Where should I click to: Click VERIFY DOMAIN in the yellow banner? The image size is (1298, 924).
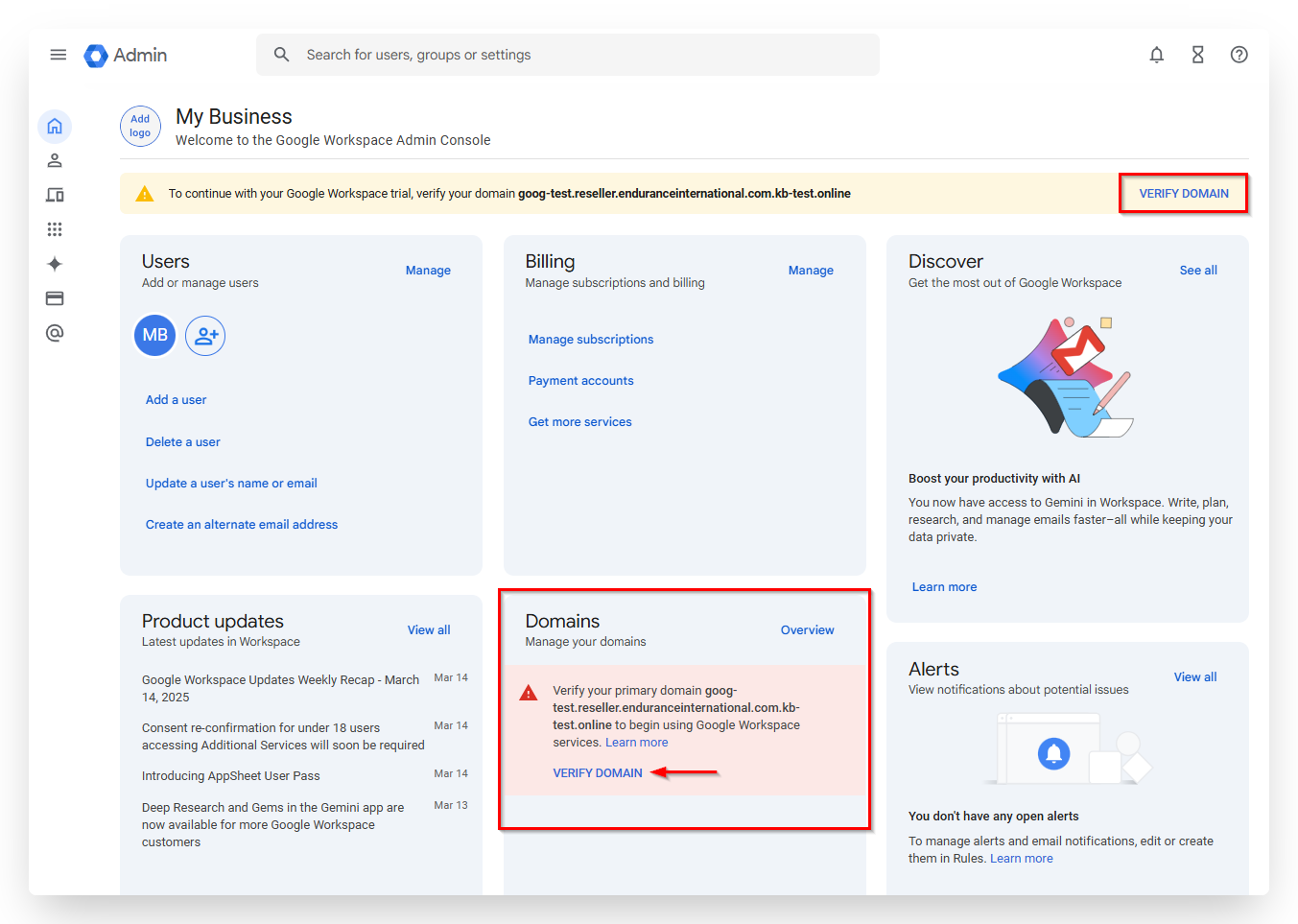(x=1184, y=194)
